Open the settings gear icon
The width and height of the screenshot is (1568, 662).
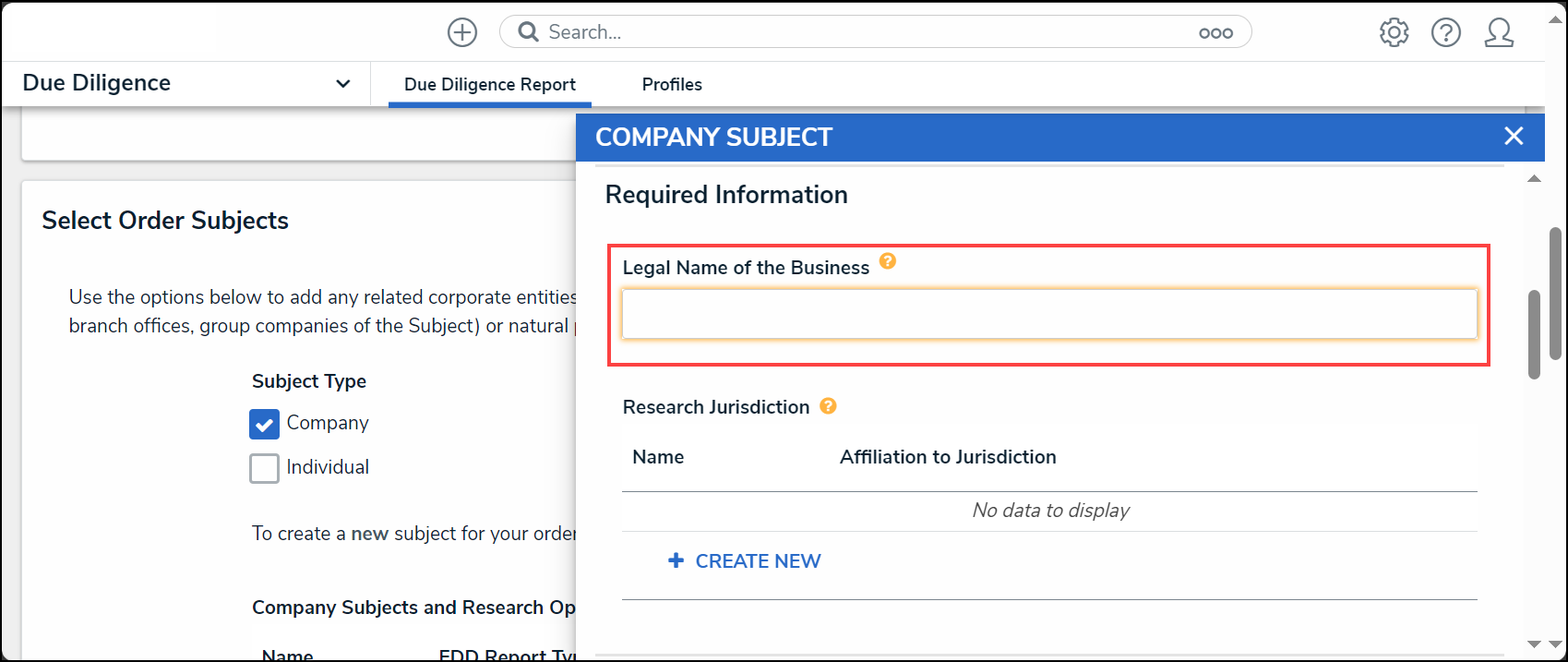pyautogui.click(x=1394, y=32)
